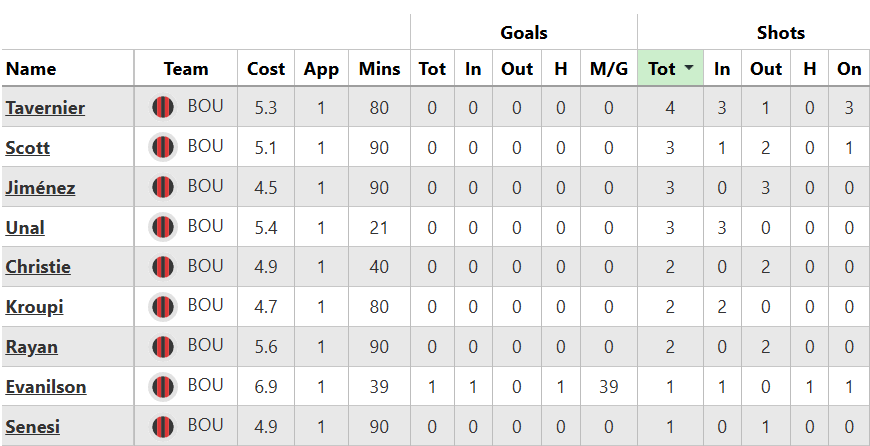The image size is (870, 446).
Task: Sort the table by Cost column
Action: coord(266,69)
